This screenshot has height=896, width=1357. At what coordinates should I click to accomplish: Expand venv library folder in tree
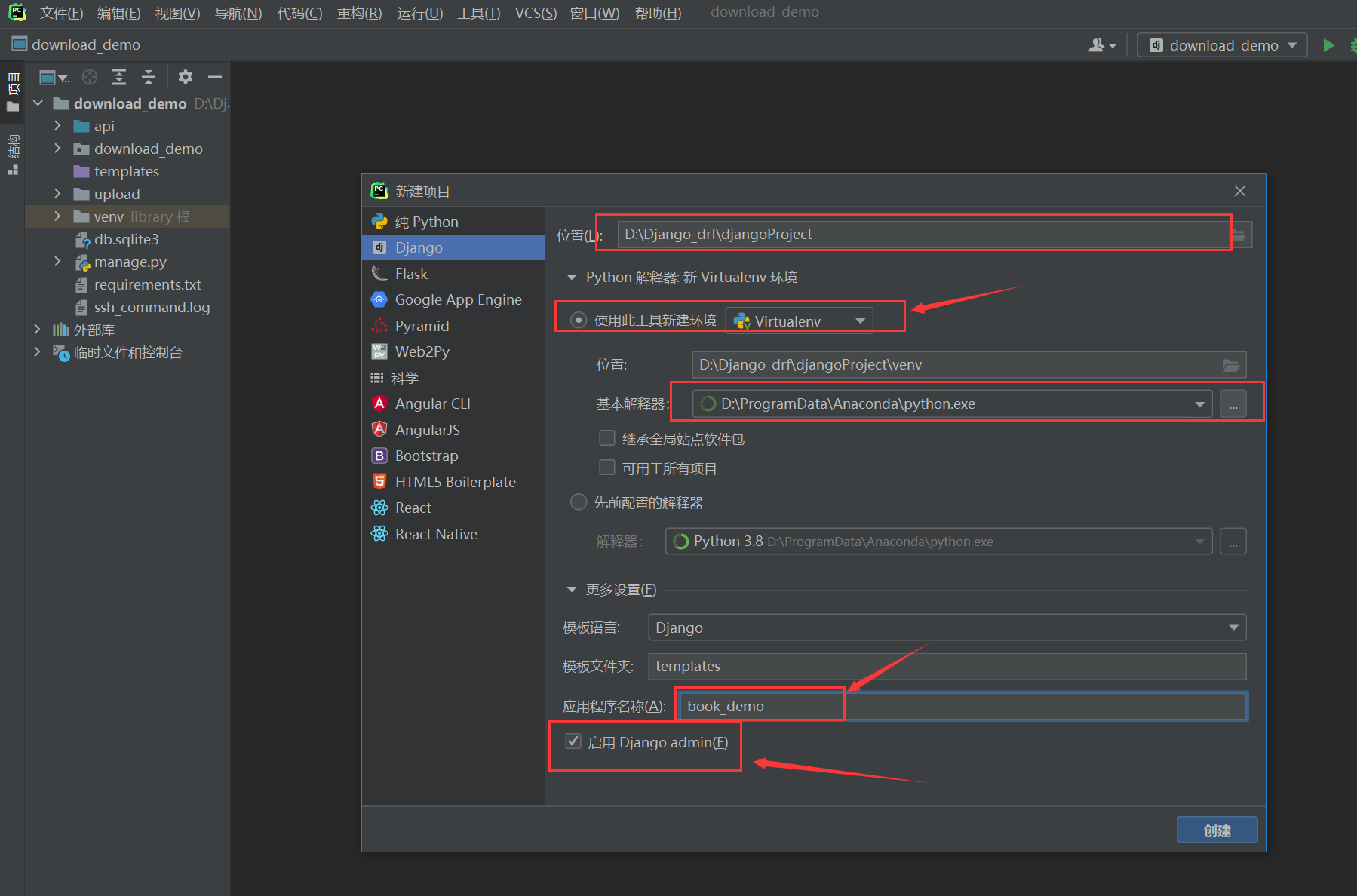(x=57, y=216)
